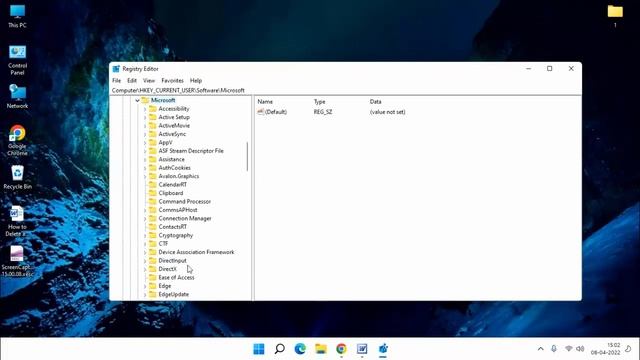Expand the ActiveSync key
The image size is (640, 360).
click(x=145, y=134)
